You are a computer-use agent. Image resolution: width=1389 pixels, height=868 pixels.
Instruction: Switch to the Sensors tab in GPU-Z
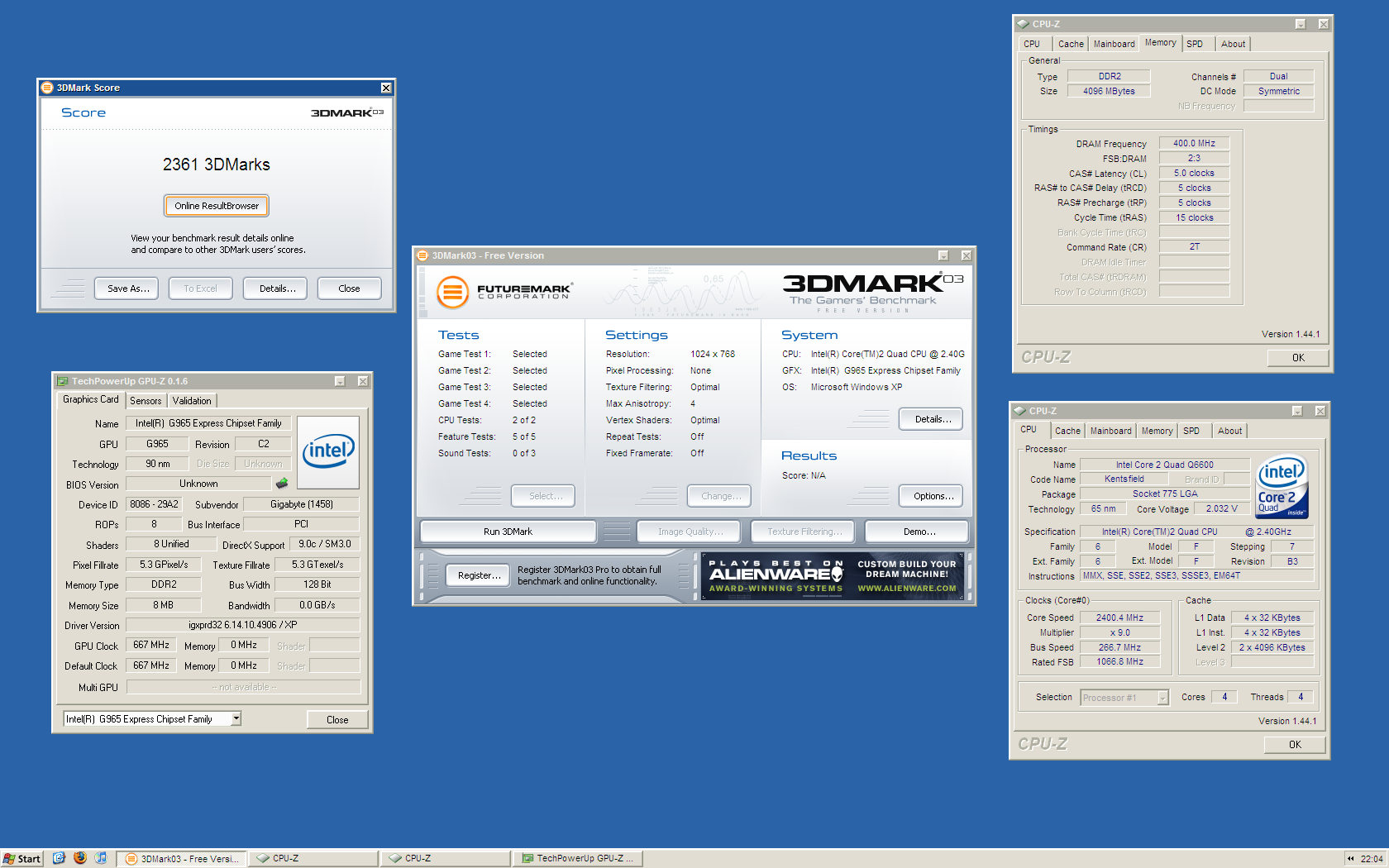tap(146, 400)
